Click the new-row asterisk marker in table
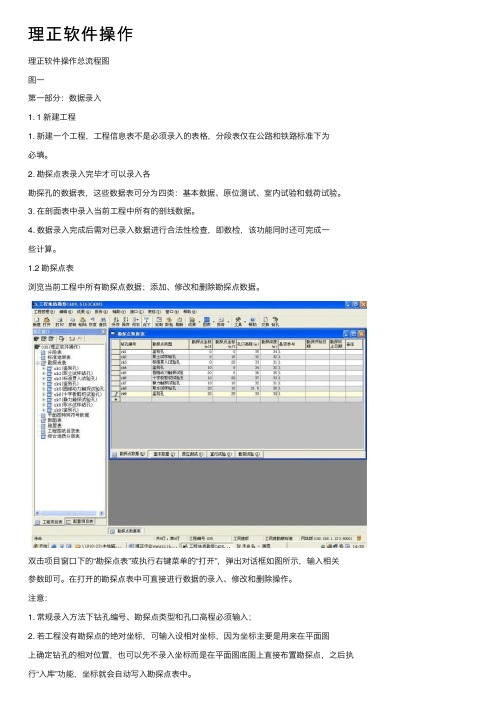 coord(116,400)
